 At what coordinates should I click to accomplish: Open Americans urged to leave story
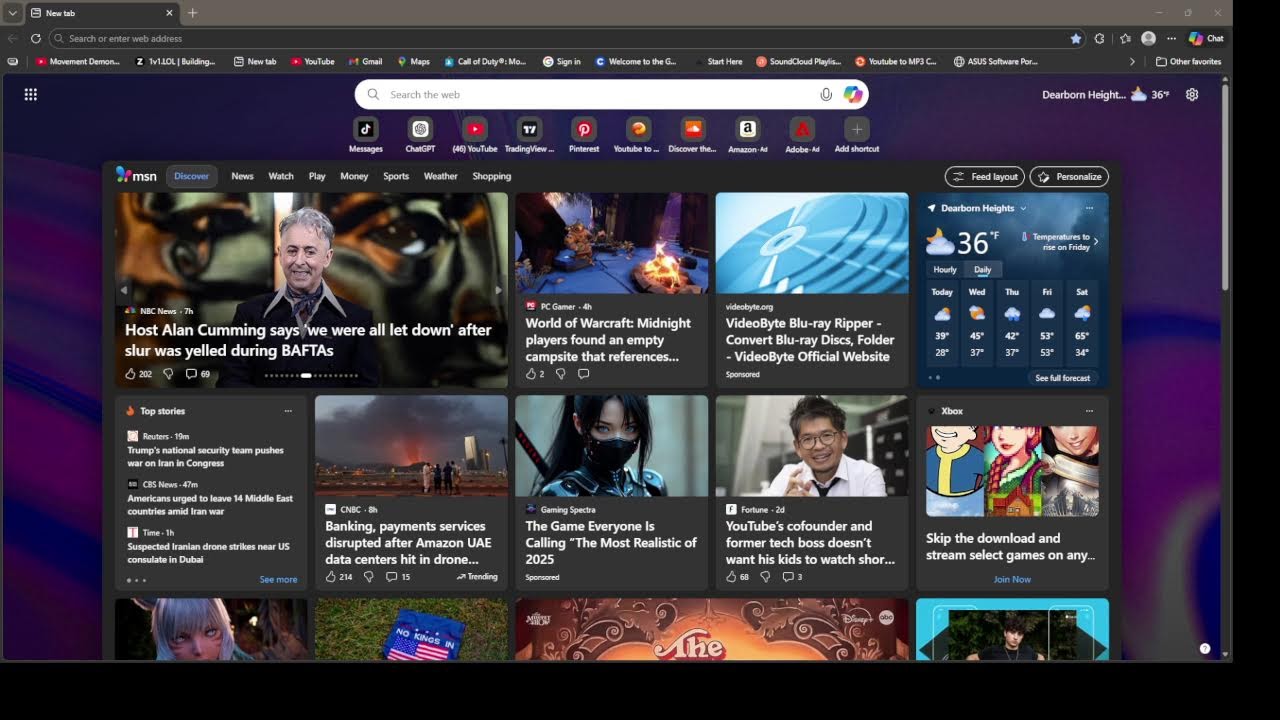click(x=210, y=504)
